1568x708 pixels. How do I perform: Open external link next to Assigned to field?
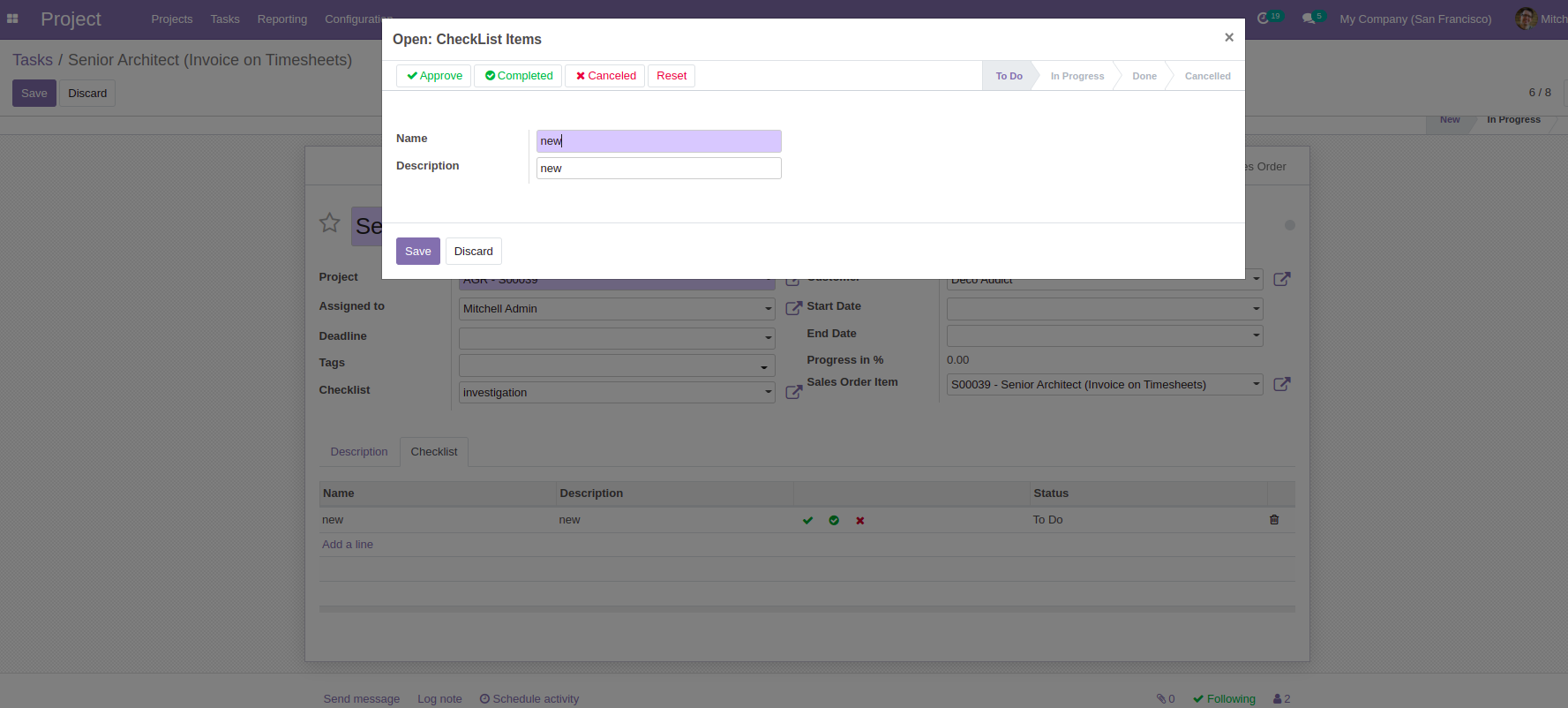(793, 308)
